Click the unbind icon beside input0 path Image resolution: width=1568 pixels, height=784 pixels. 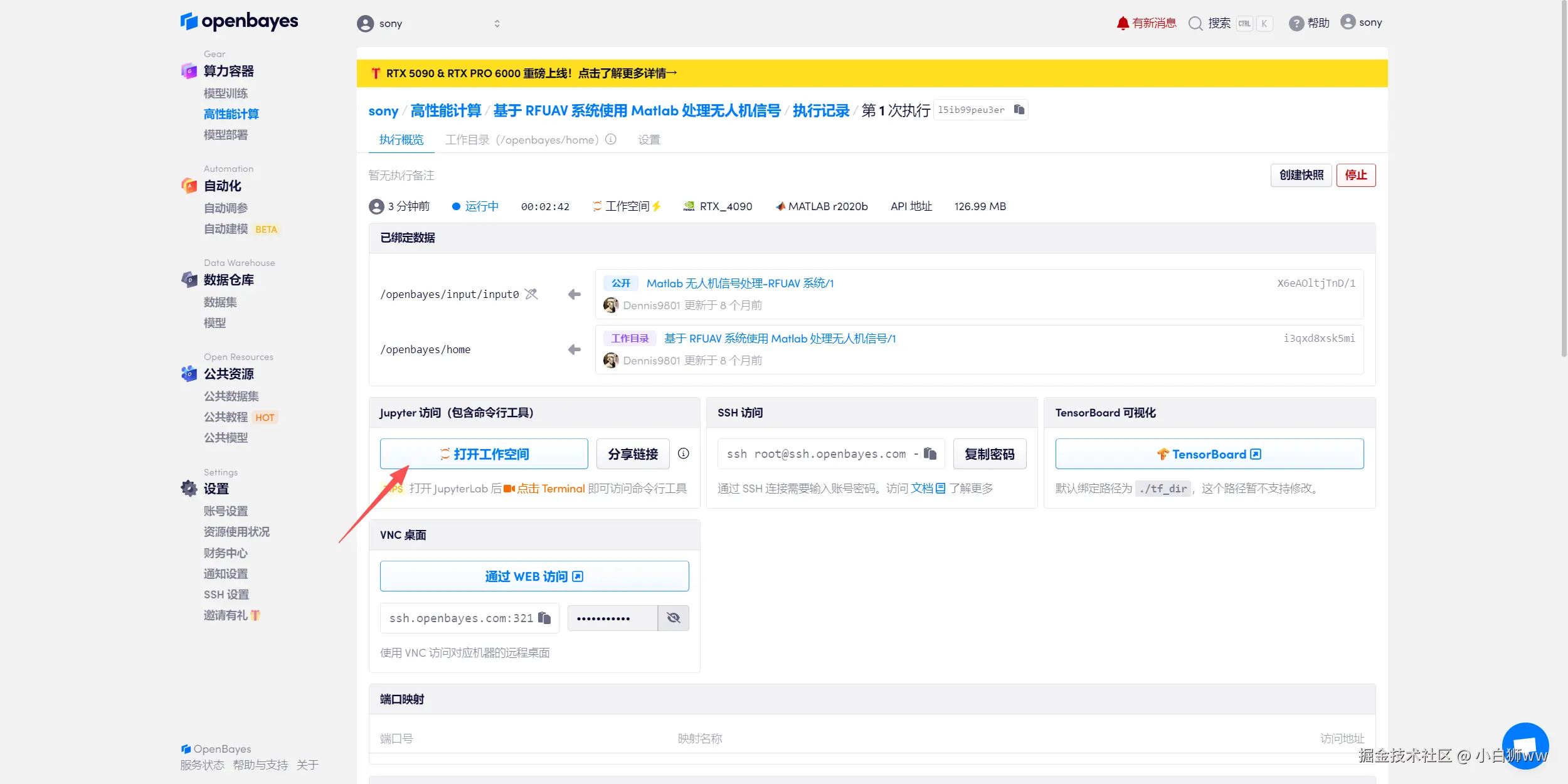tap(531, 294)
